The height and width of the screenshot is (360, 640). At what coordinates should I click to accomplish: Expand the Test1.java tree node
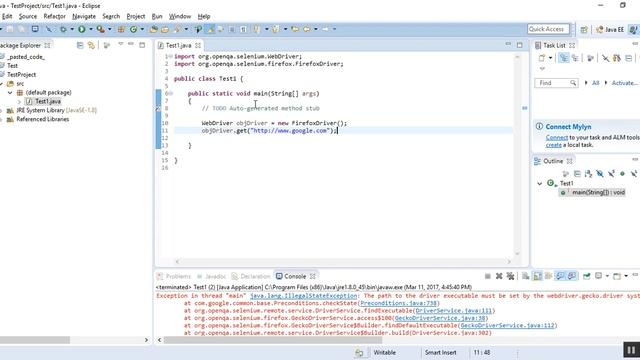click(x=19, y=102)
